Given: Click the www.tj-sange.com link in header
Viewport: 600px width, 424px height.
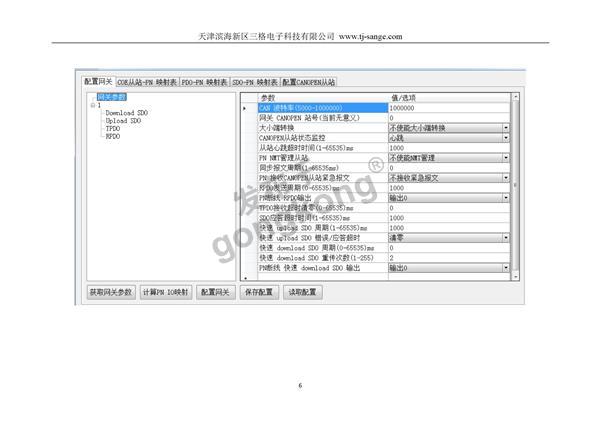Looking at the screenshot, I should pos(370,37).
